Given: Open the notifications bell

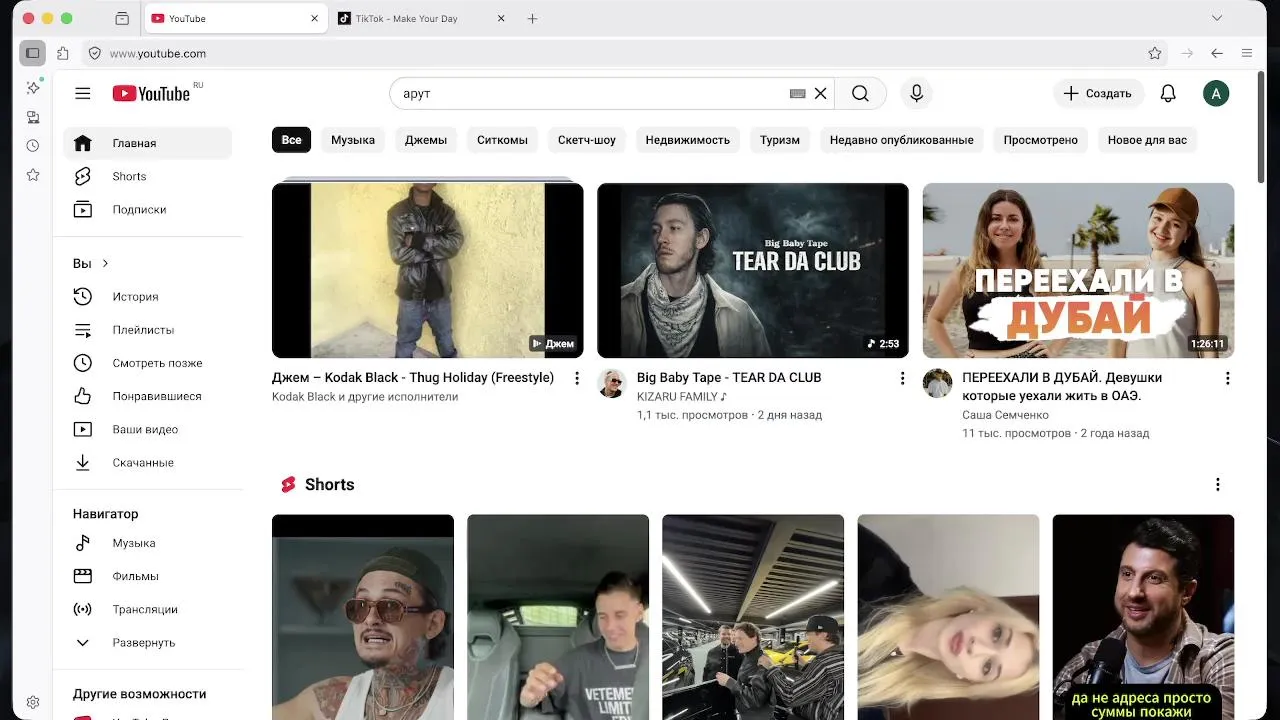Looking at the screenshot, I should point(1168,93).
